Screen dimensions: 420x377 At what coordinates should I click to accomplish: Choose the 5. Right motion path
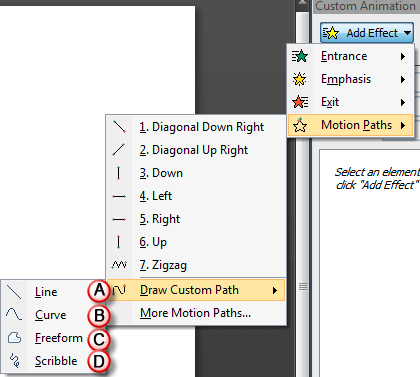point(196,219)
